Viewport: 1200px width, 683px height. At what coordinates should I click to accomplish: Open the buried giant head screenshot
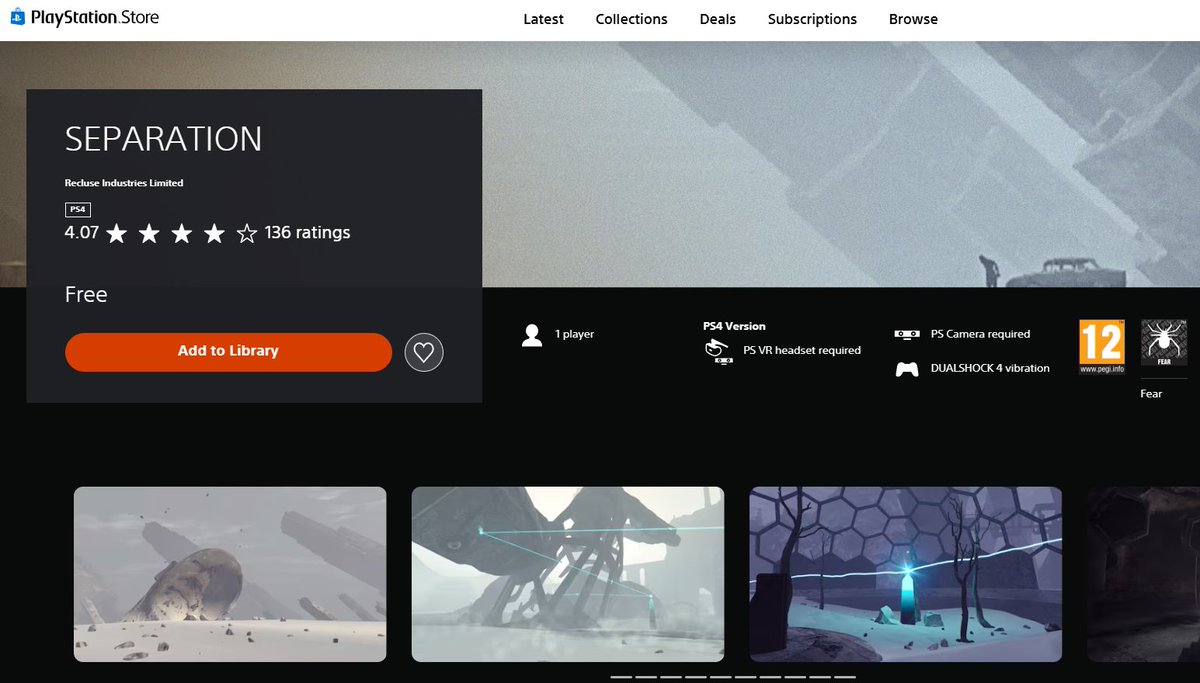pyautogui.click(x=230, y=574)
